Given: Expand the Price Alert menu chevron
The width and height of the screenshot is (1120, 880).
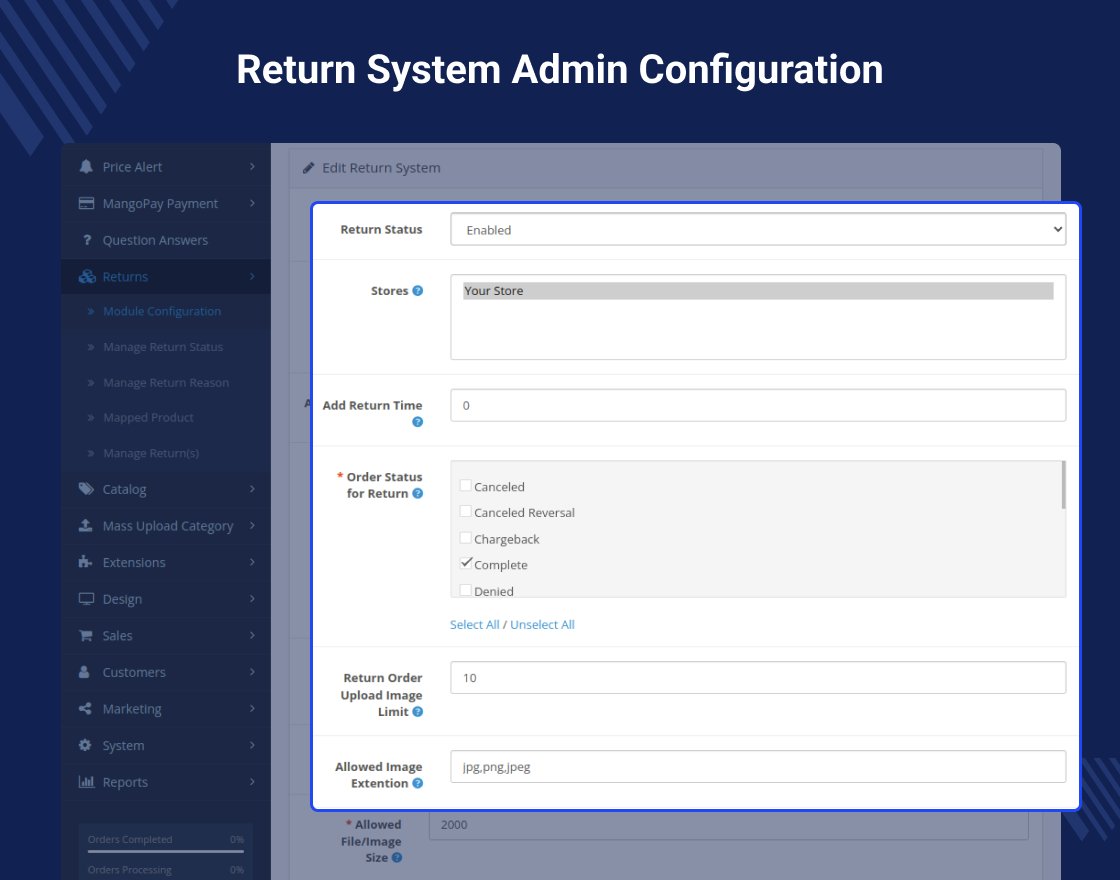Looking at the screenshot, I should pyautogui.click(x=252, y=166).
